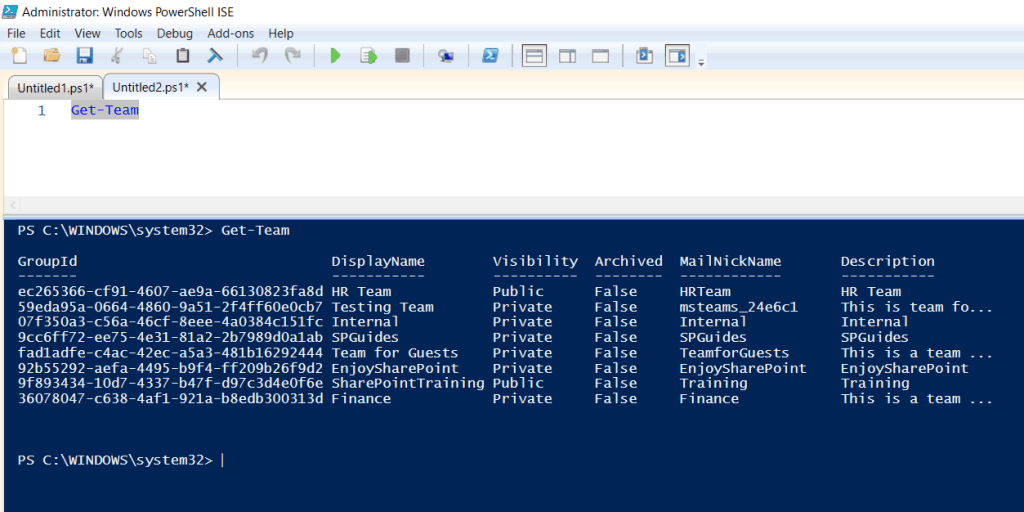Image resolution: width=1024 pixels, height=512 pixels.
Task: Click GroupId starting with fad1adfe
Action: point(170,353)
